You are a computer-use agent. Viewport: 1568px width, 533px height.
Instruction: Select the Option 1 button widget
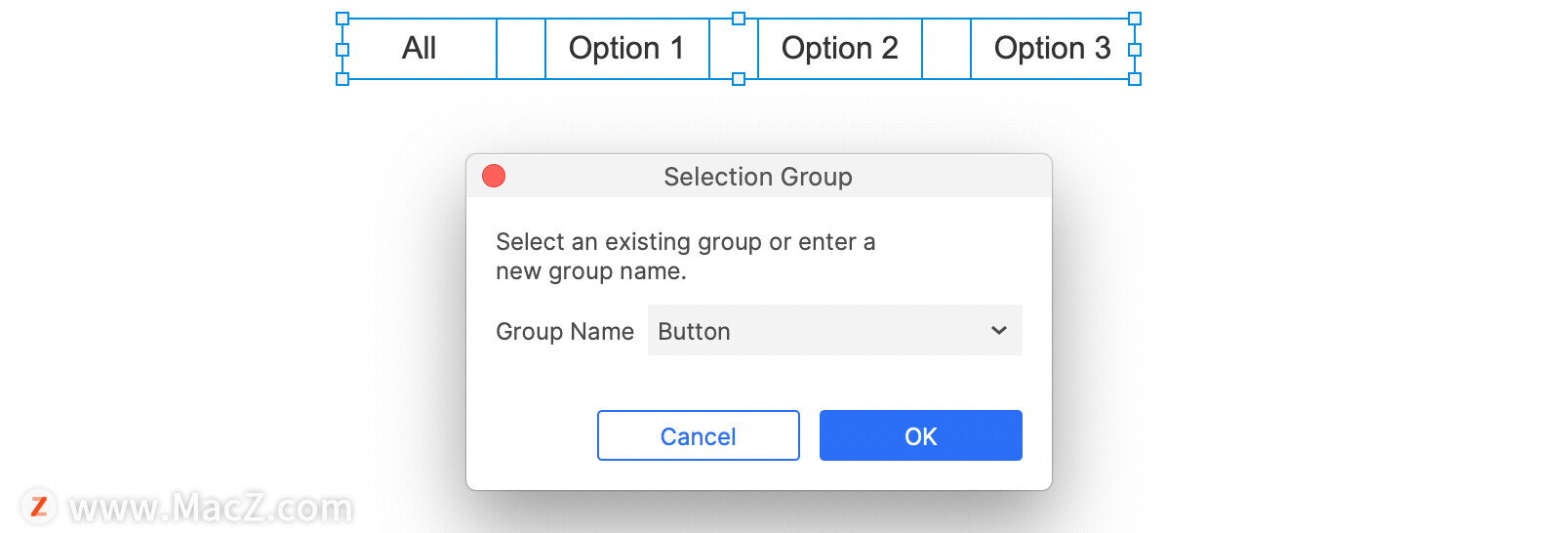tap(626, 49)
